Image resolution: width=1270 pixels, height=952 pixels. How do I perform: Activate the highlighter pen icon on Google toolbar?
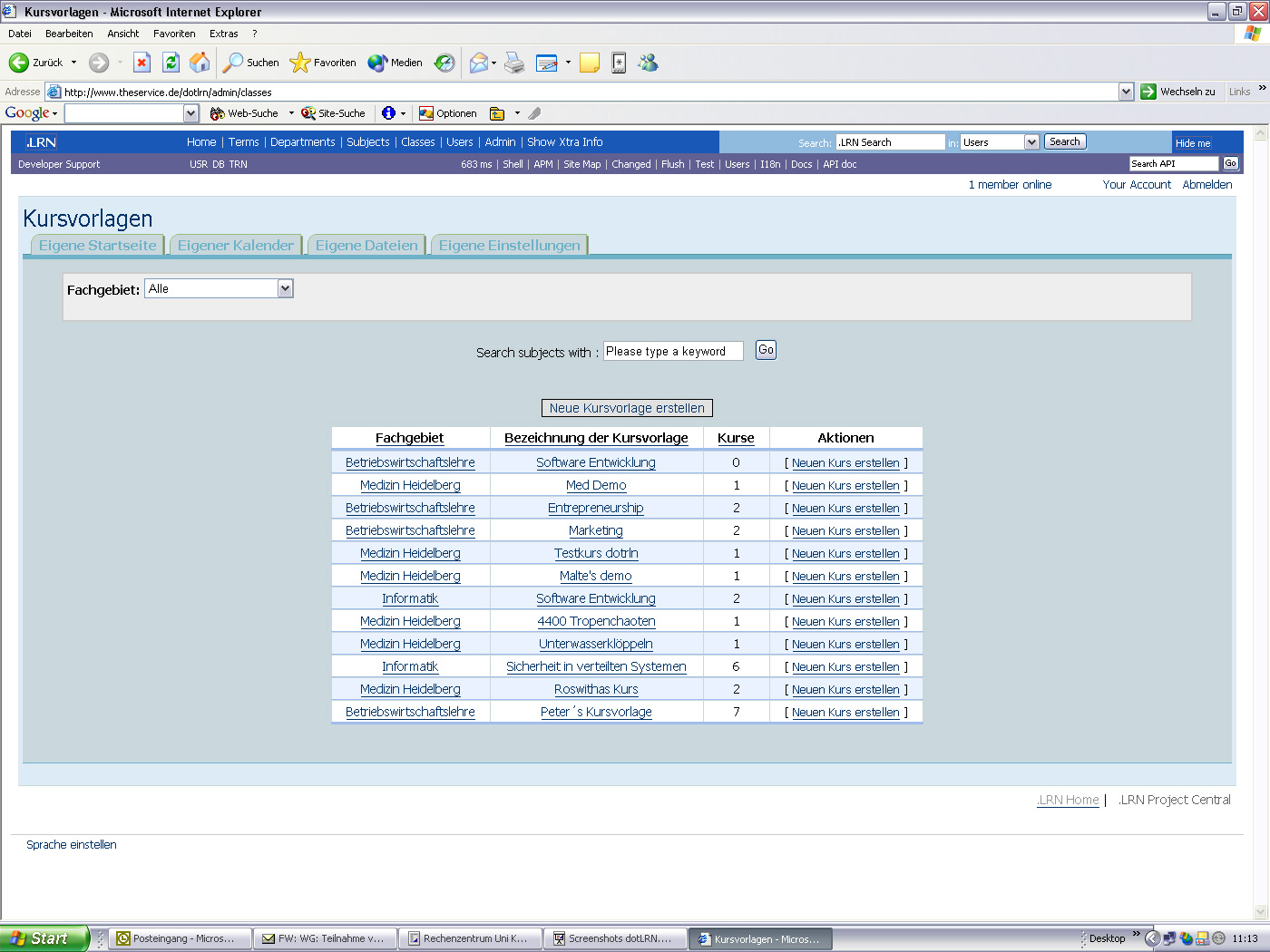[534, 112]
